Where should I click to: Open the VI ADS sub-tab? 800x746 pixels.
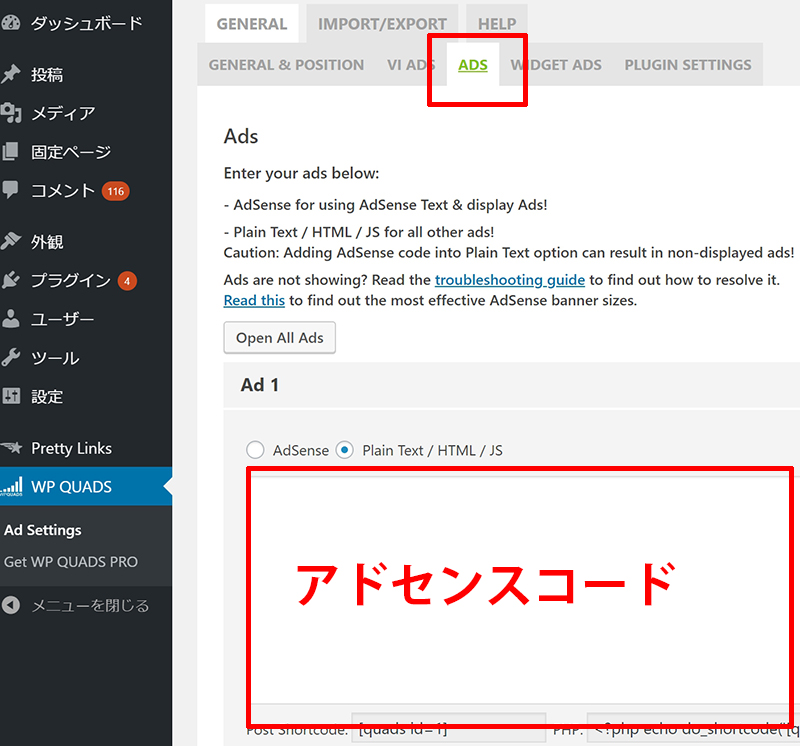coord(411,65)
